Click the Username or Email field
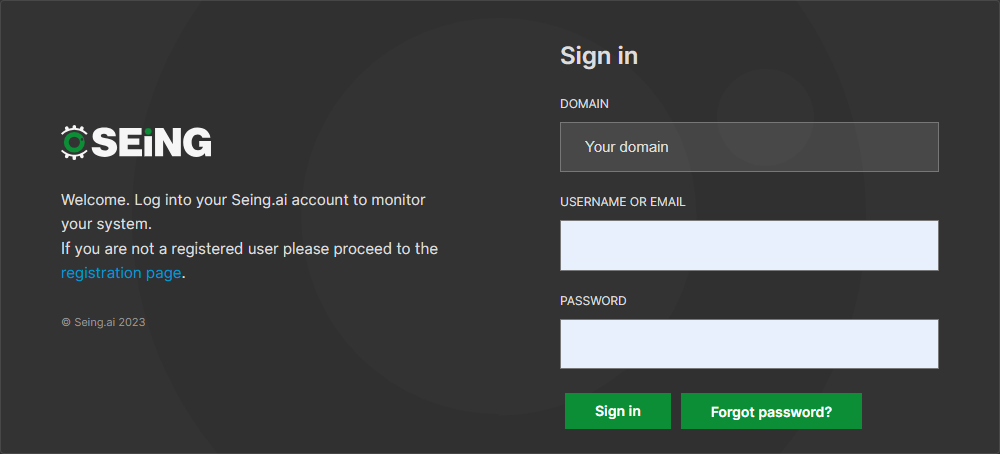This screenshot has height=454, width=1000. click(749, 245)
